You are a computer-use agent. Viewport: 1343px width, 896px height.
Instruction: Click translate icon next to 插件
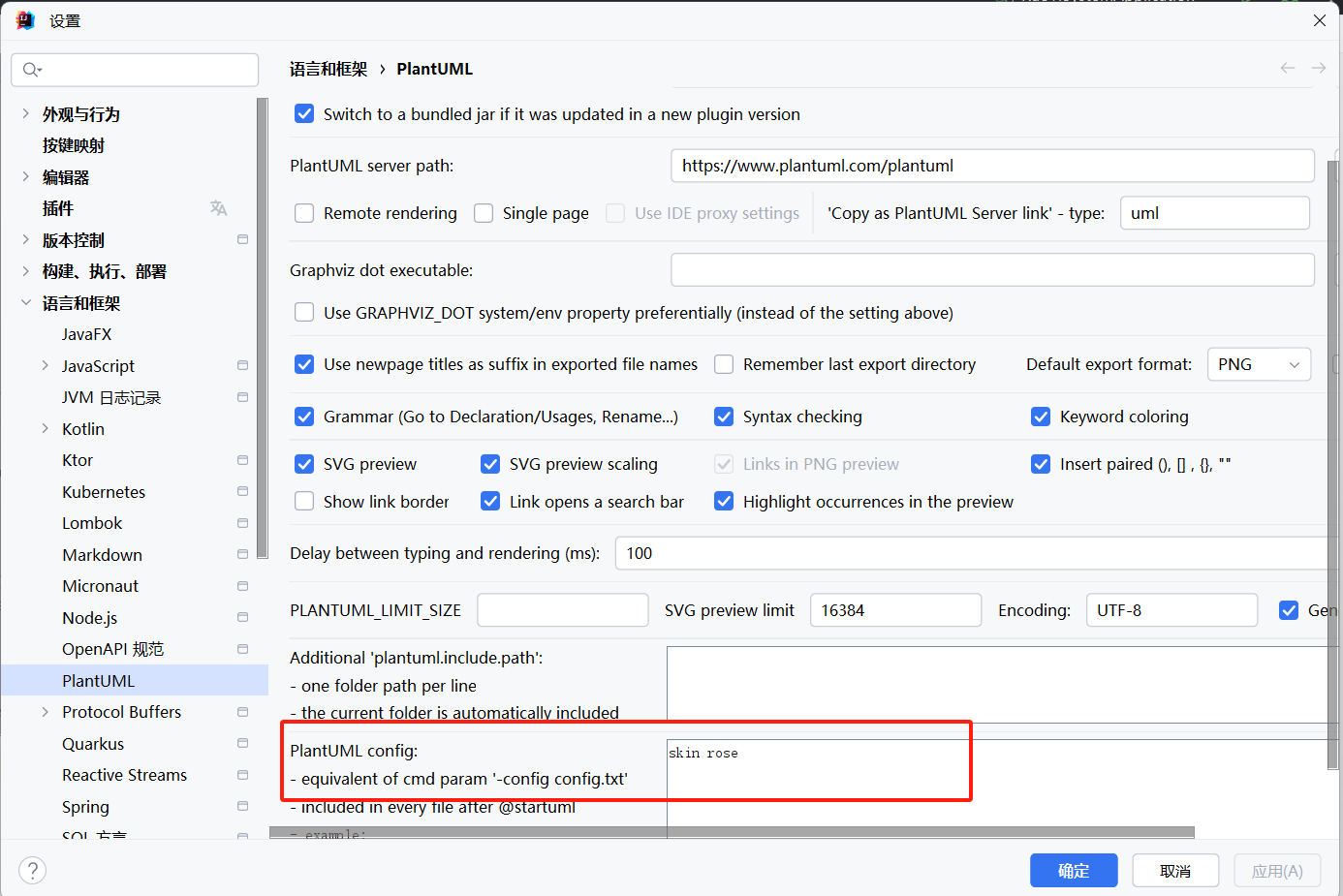[x=218, y=208]
